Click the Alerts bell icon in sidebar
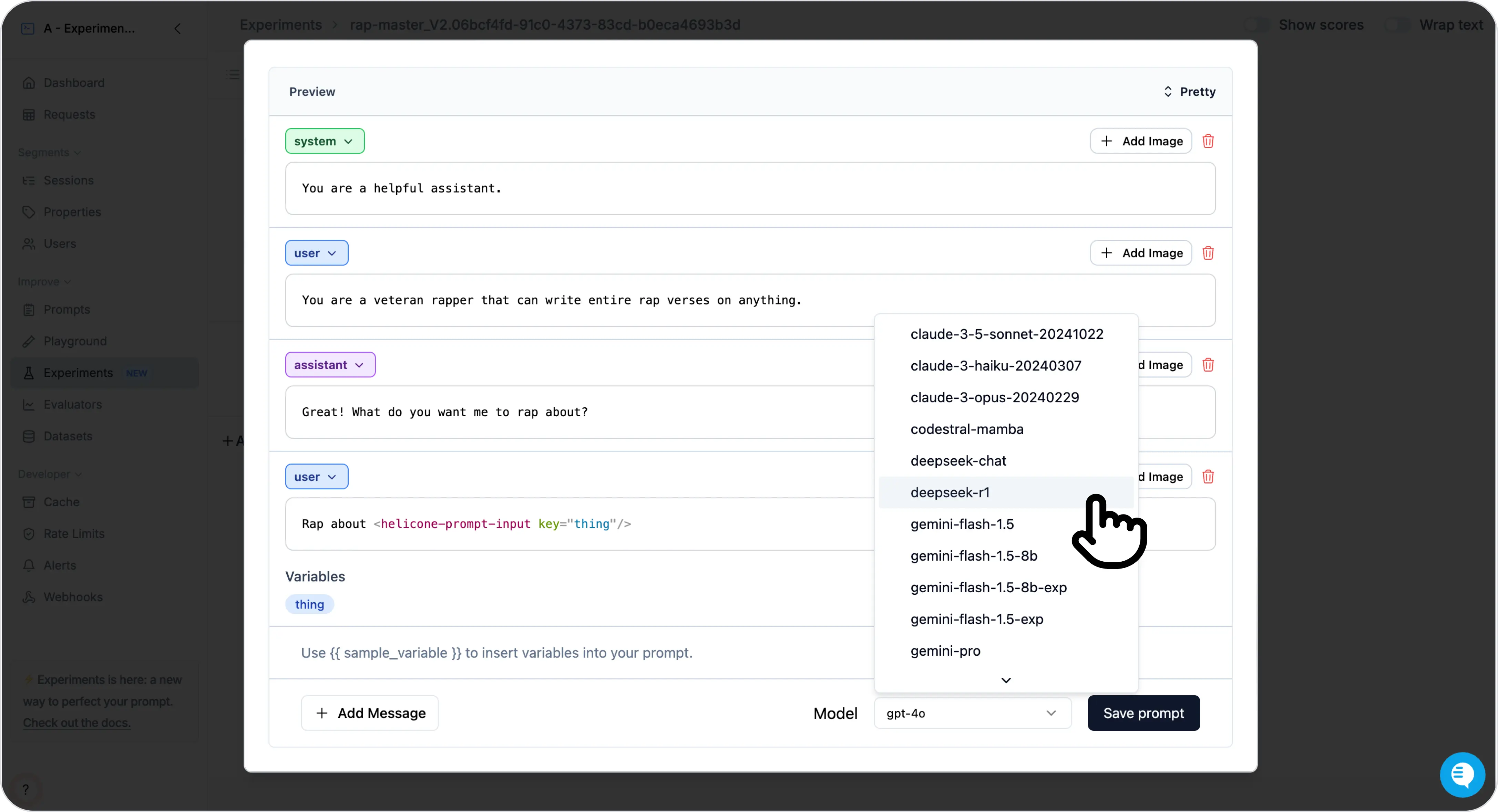 (29, 565)
